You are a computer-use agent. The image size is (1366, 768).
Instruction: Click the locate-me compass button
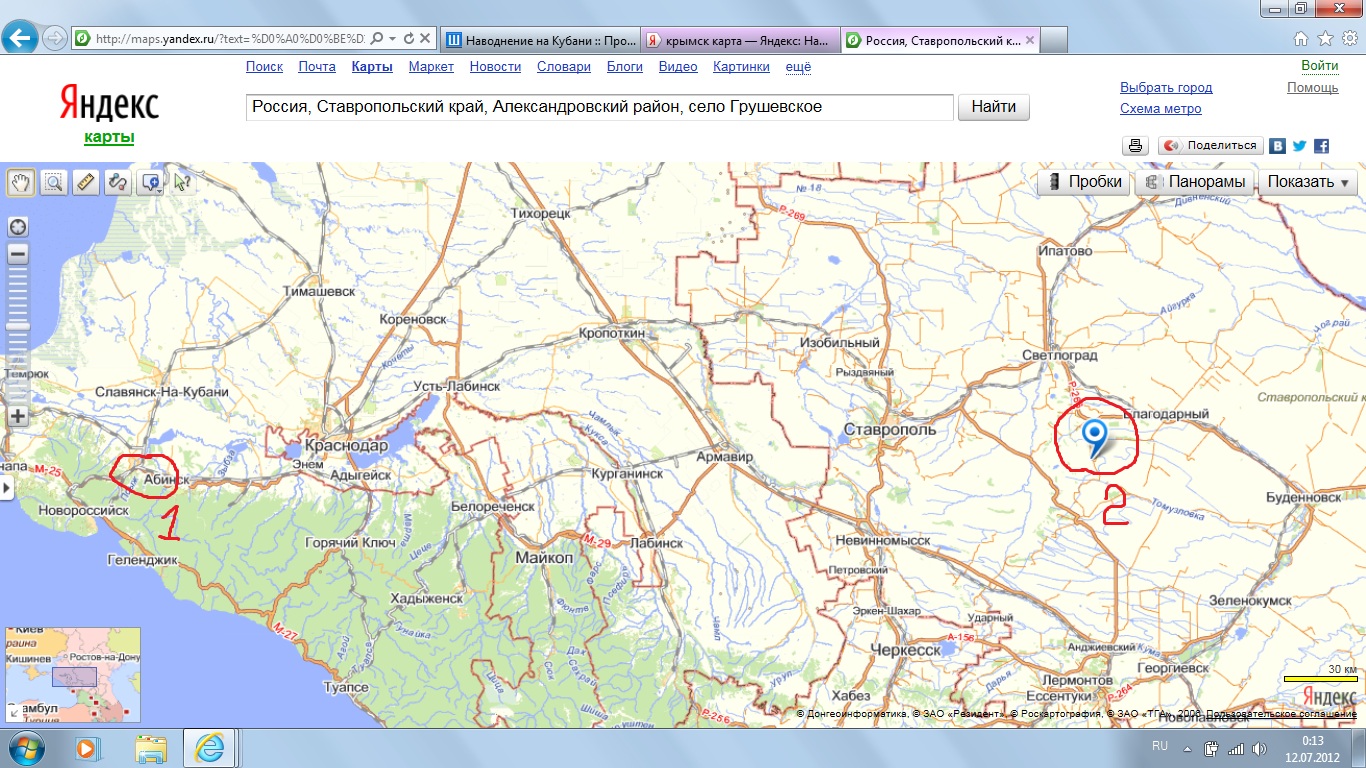click(x=18, y=227)
